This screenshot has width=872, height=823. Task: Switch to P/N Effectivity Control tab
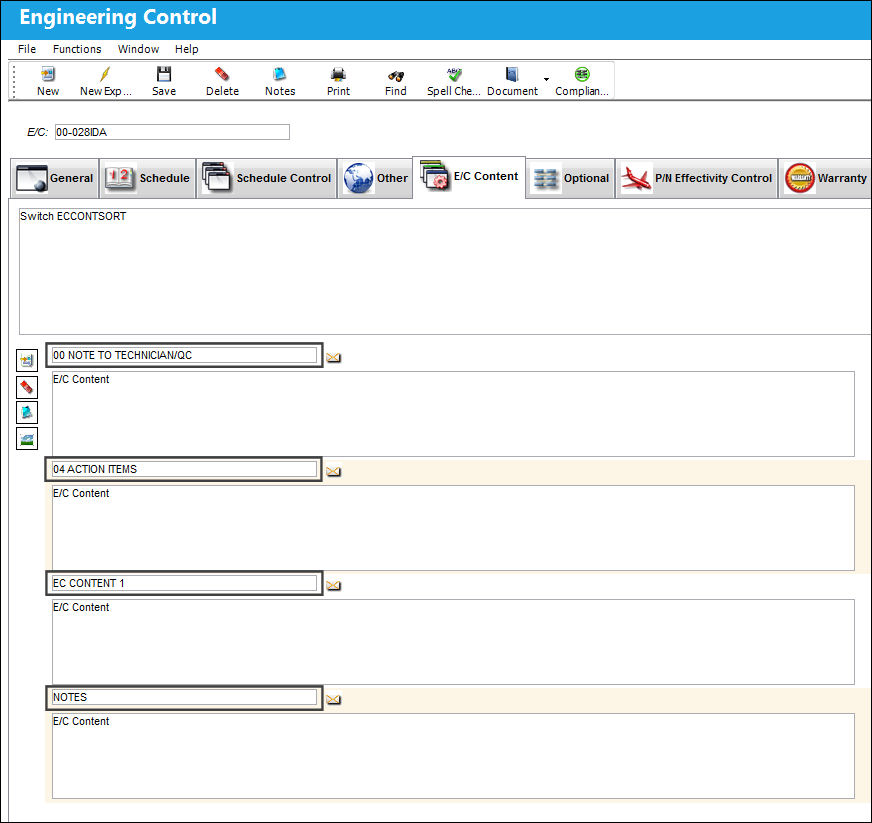click(x=696, y=178)
